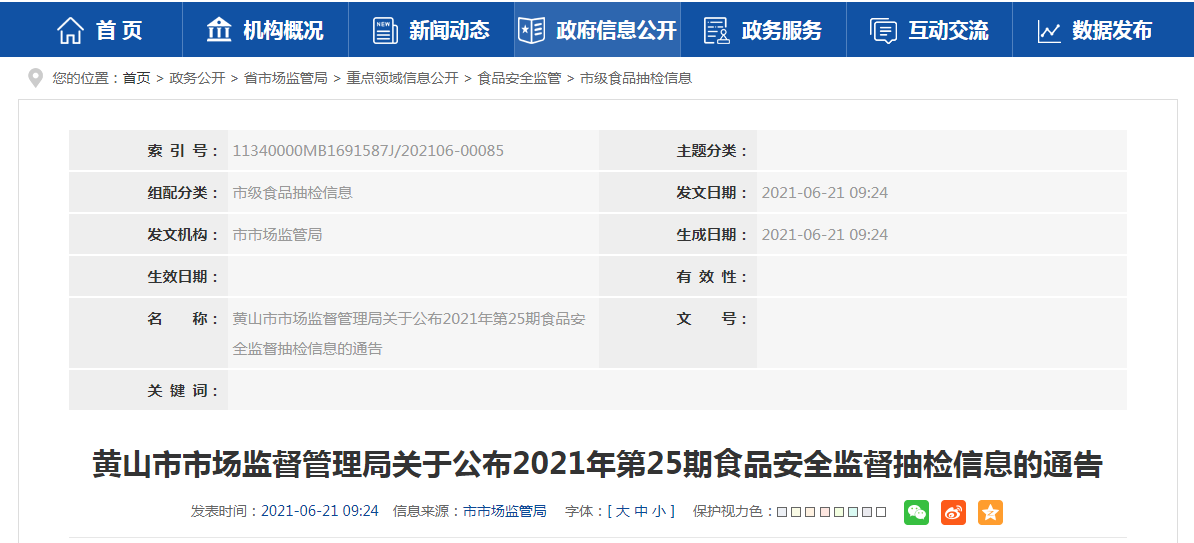Click the gray notice title in the 名称 row

(x=409, y=334)
